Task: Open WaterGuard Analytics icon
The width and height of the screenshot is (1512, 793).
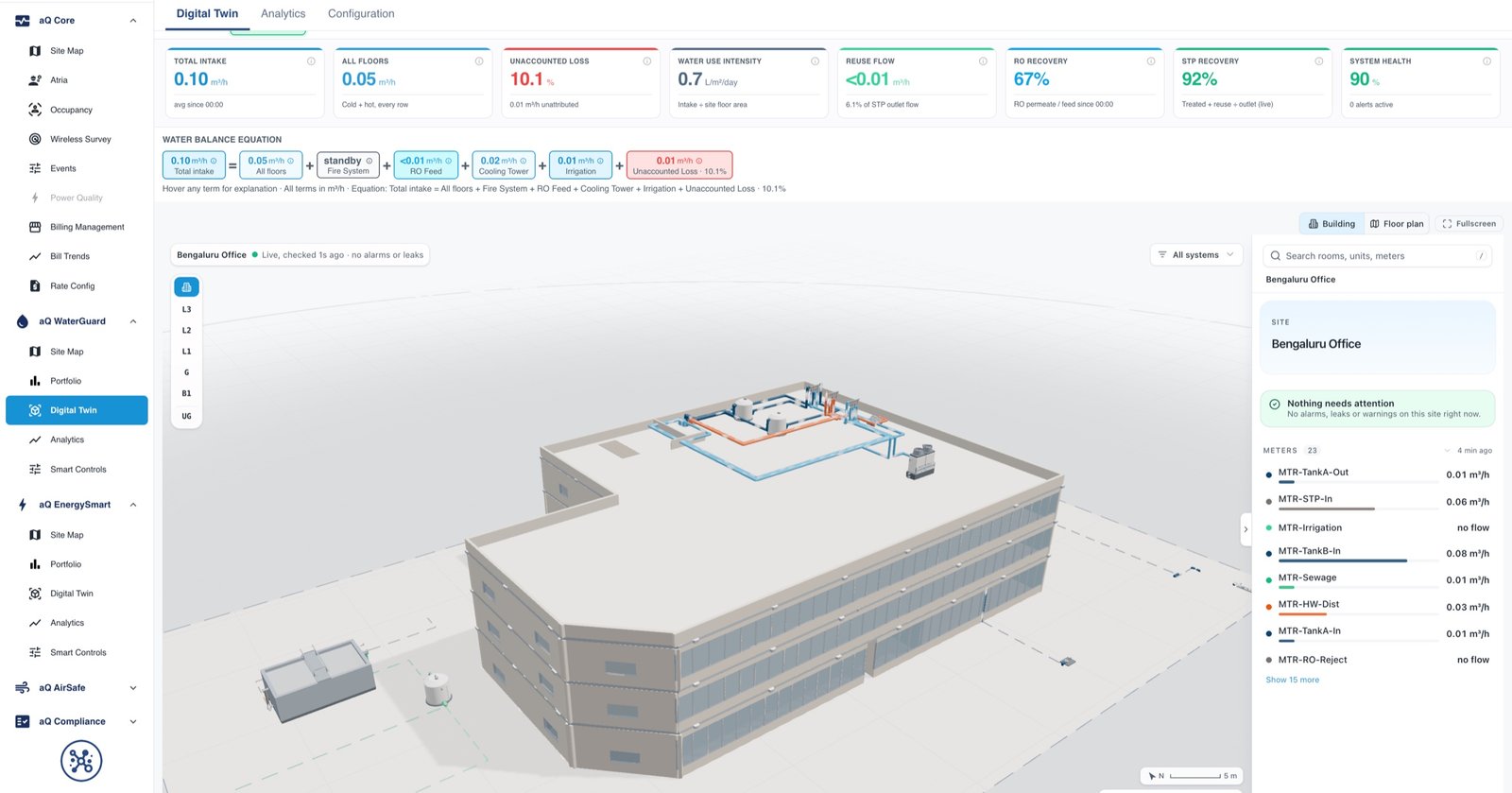Action: [x=35, y=440]
